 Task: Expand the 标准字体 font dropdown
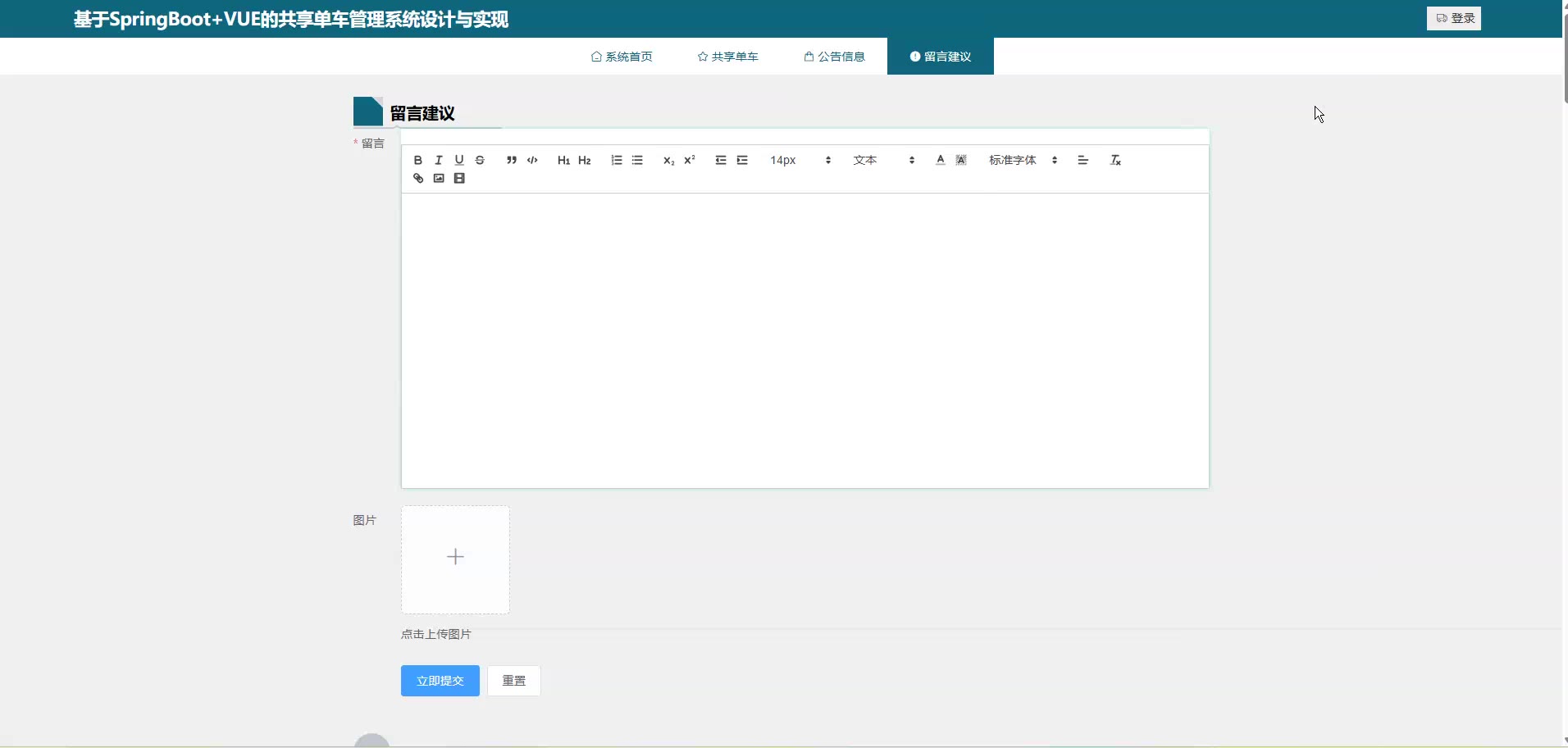(x=1023, y=160)
